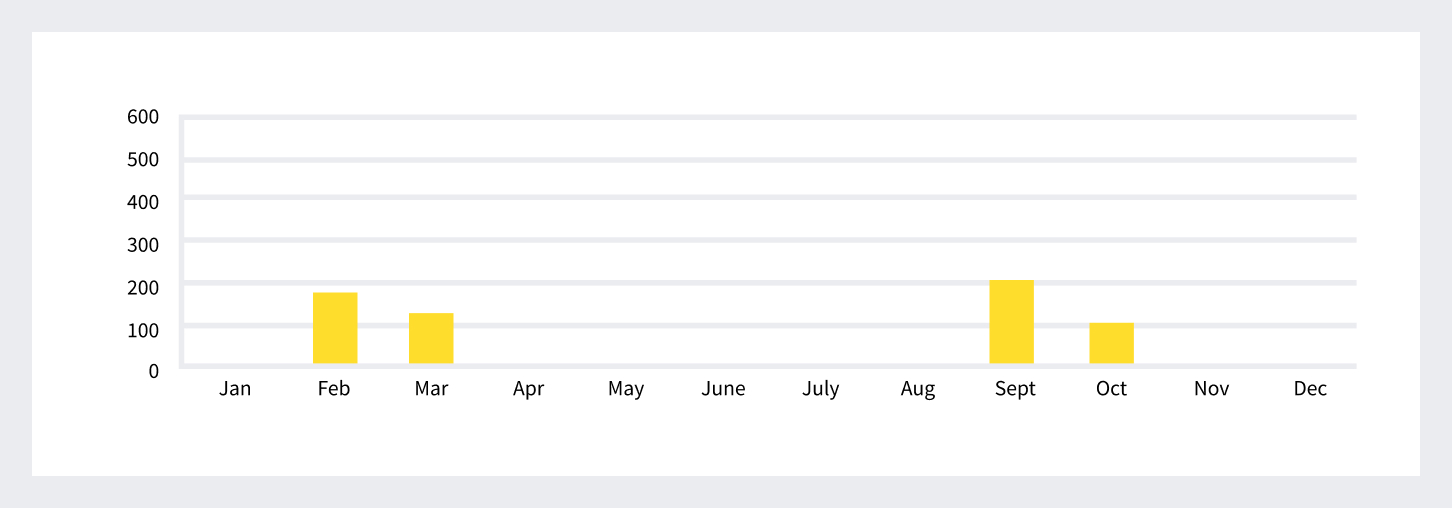Click the Mar axis label
The image size is (1452, 508).
pos(431,389)
